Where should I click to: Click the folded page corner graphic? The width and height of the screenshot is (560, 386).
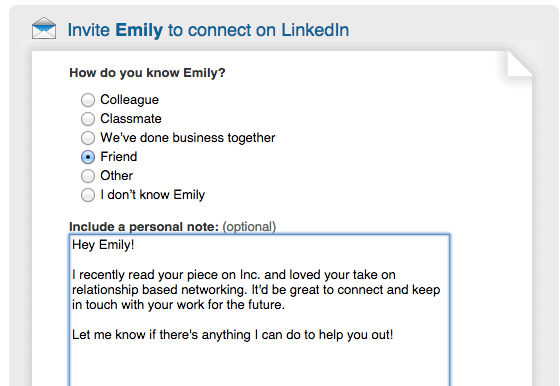520,64
